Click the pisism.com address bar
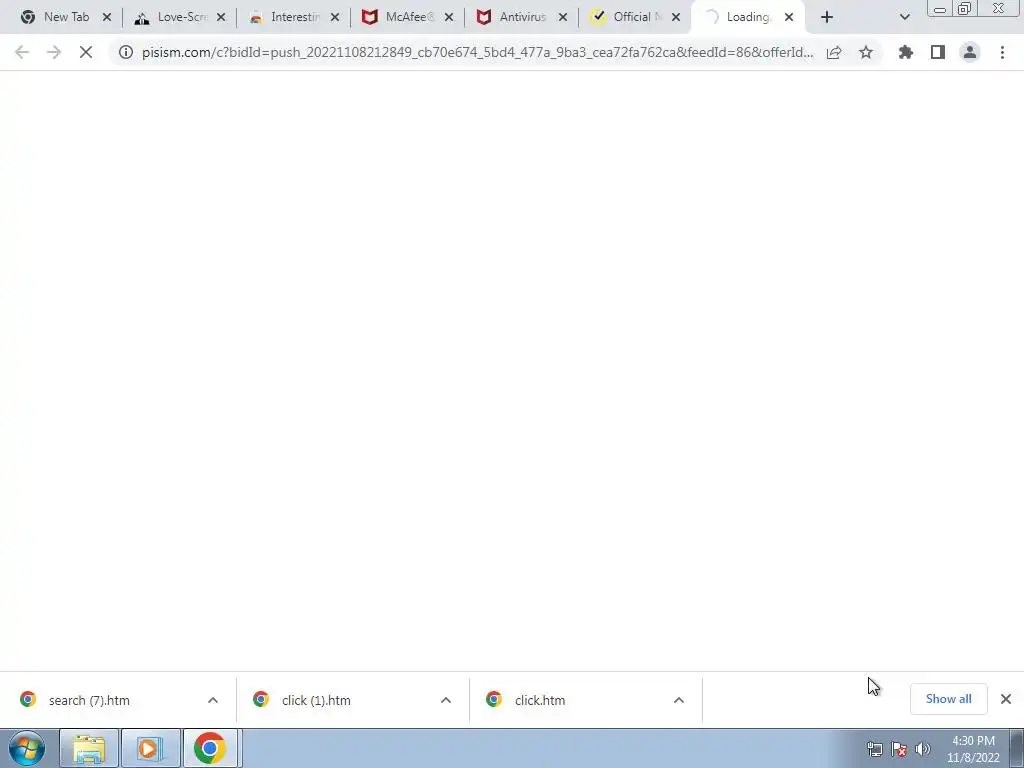 click(x=477, y=52)
